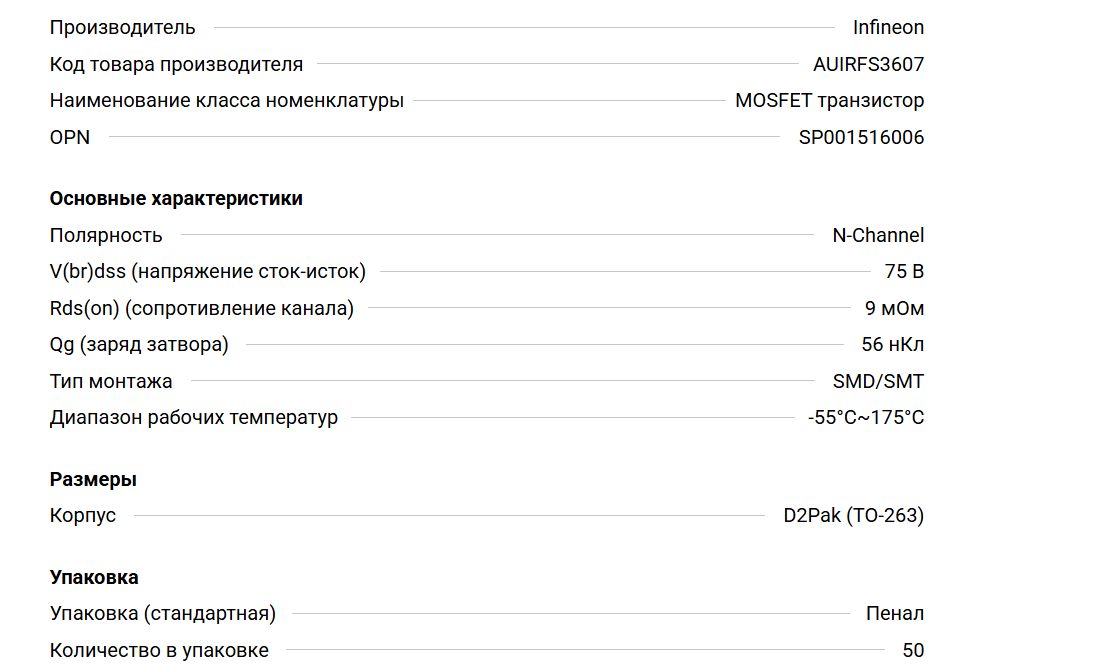This screenshot has height=672, width=1097.
Task: Click the Диапазон рабочих температур label
Action: pos(194,417)
